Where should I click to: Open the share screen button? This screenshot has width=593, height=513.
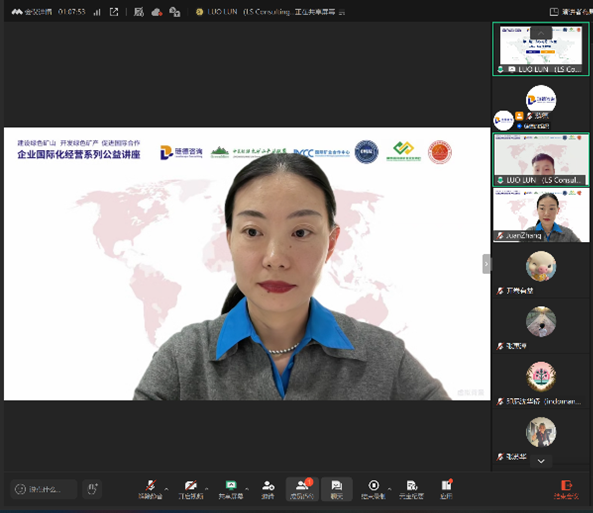(231, 489)
